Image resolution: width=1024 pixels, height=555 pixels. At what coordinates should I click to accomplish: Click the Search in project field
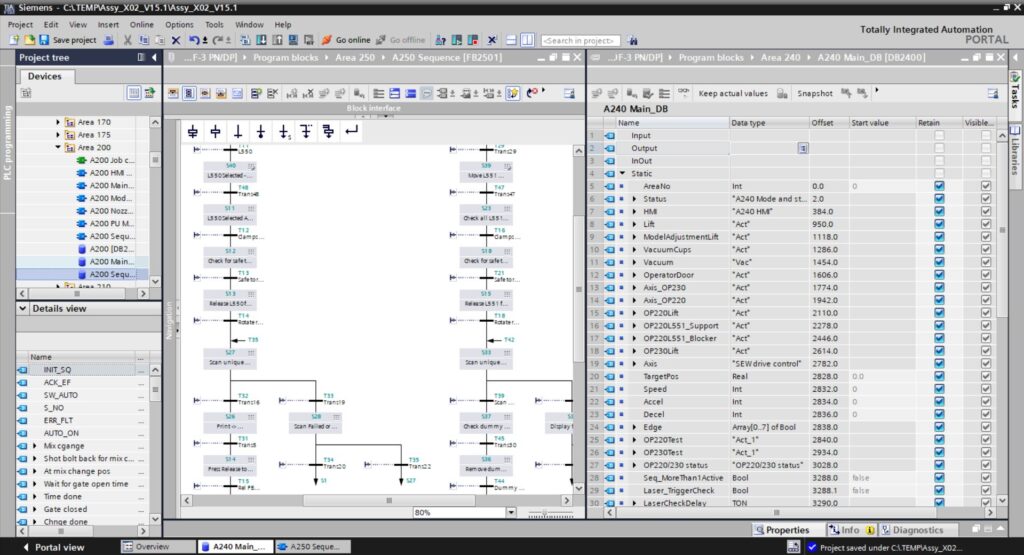(580, 40)
